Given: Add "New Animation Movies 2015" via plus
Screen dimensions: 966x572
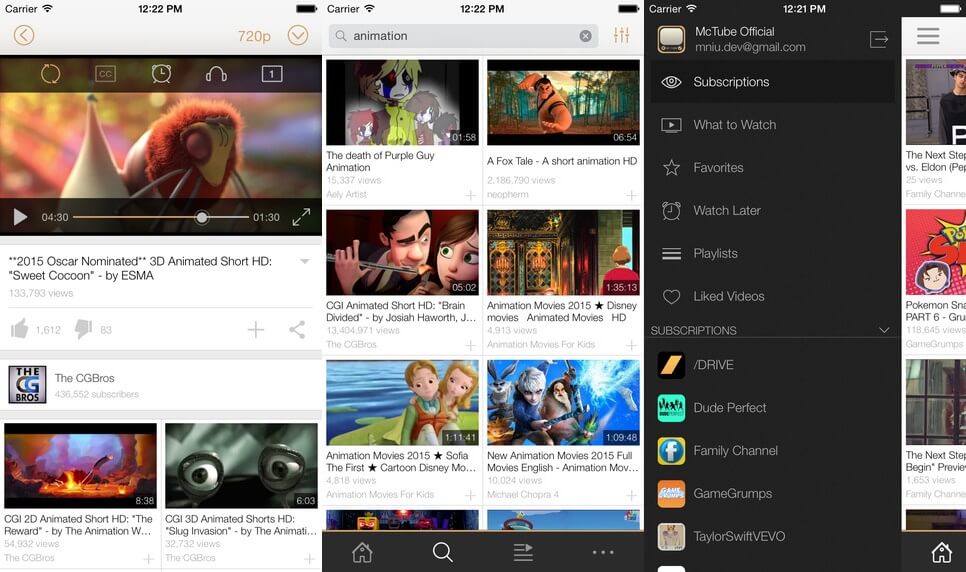Looking at the screenshot, I should (x=631, y=495).
